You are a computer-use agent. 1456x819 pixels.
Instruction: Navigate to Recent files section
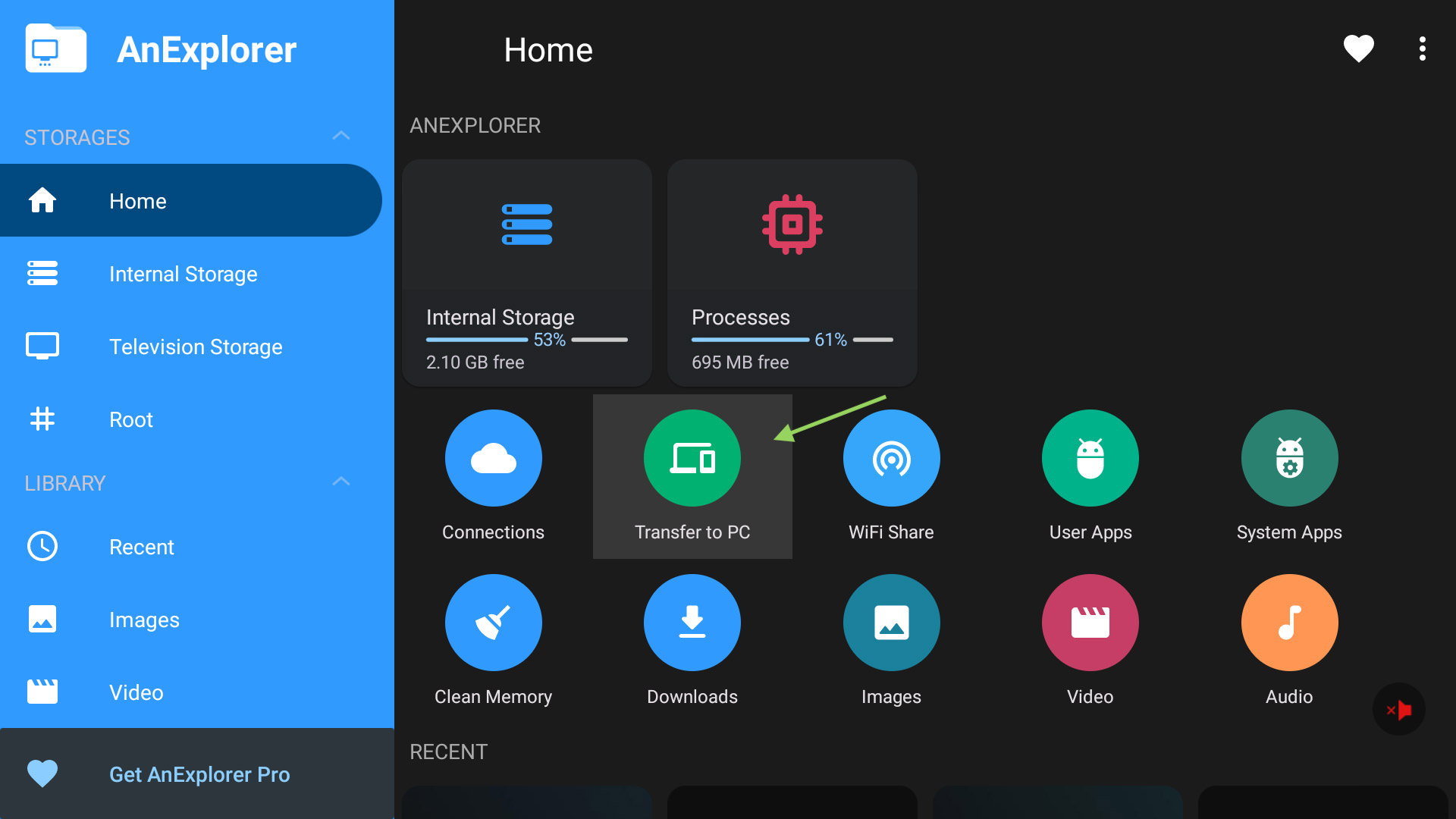click(140, 547)
